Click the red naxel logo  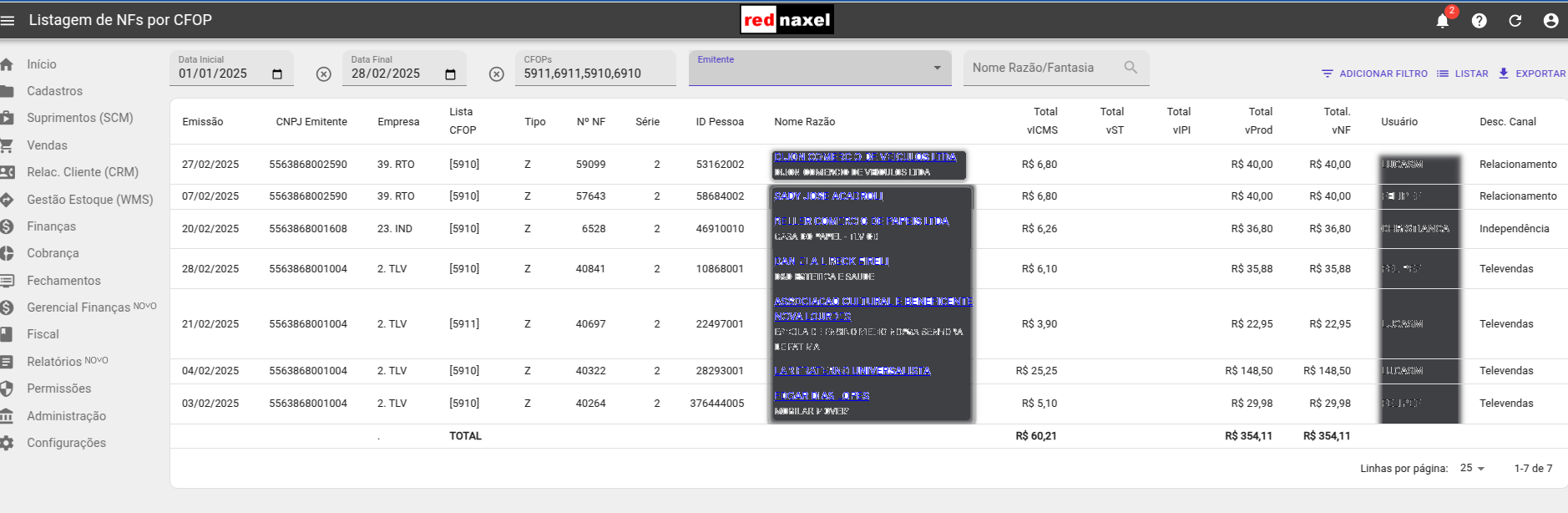click(x=787, y=20)
